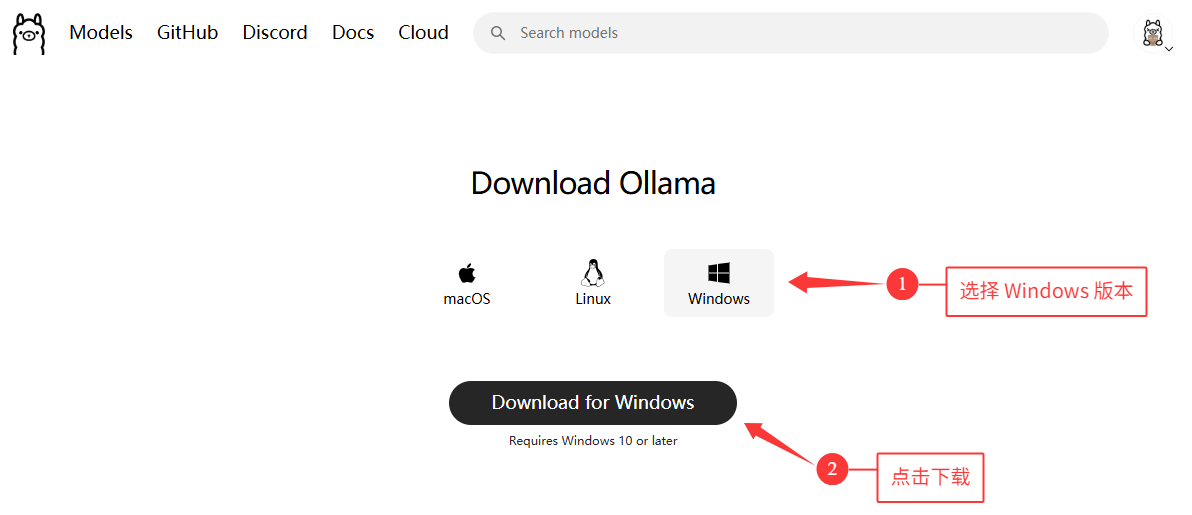
Task: Click the red number 1 annotation circle
Action: [902, 285]
